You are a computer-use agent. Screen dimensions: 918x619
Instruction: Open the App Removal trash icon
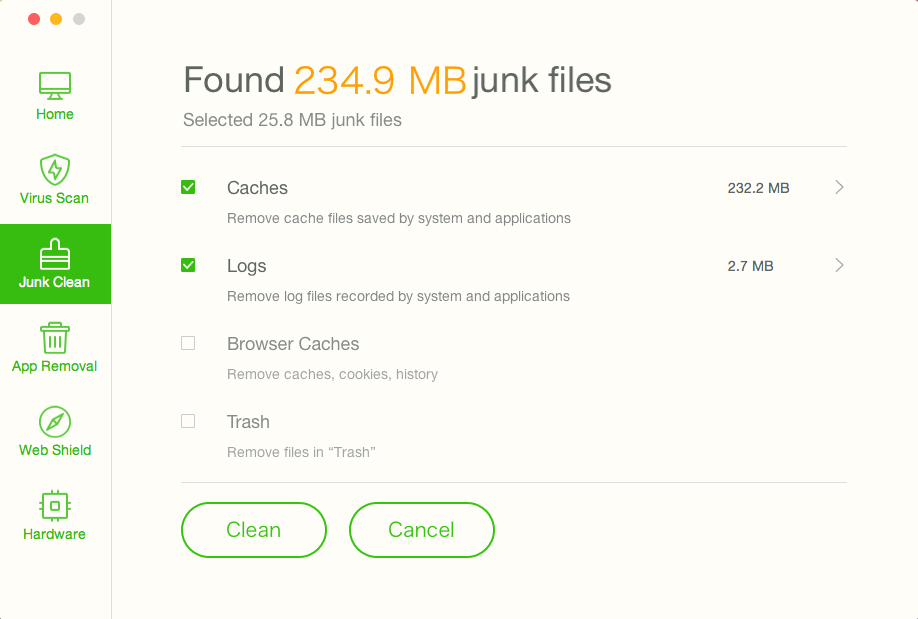(55, 338)
